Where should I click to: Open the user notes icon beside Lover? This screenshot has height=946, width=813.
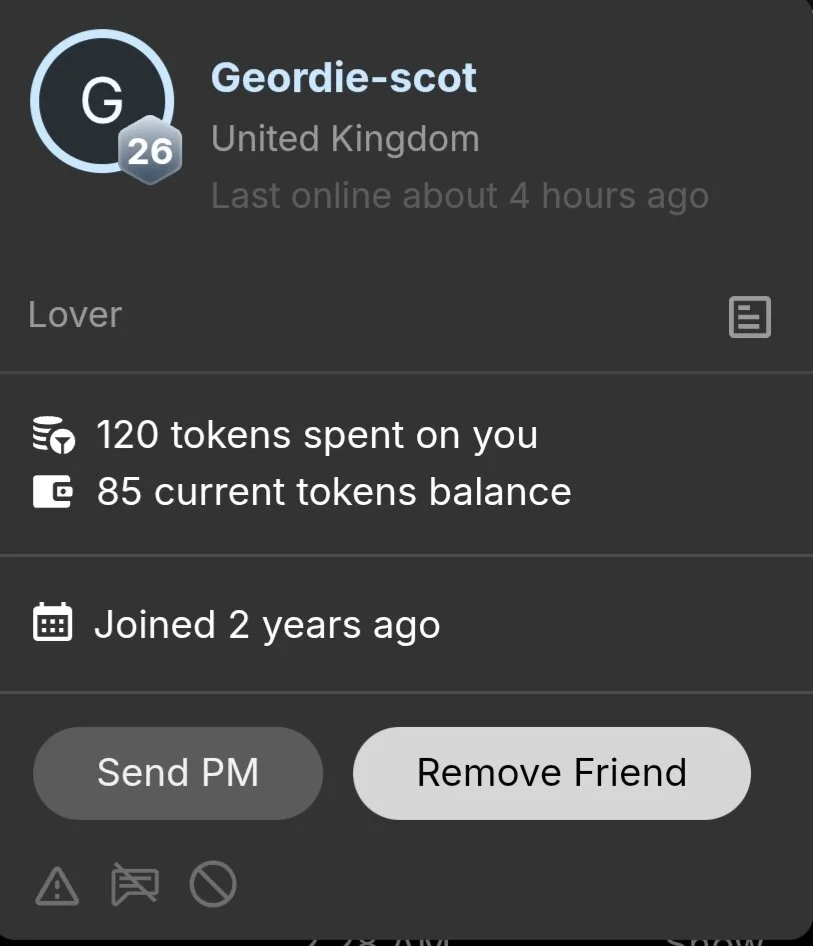(x=749, y=317)
